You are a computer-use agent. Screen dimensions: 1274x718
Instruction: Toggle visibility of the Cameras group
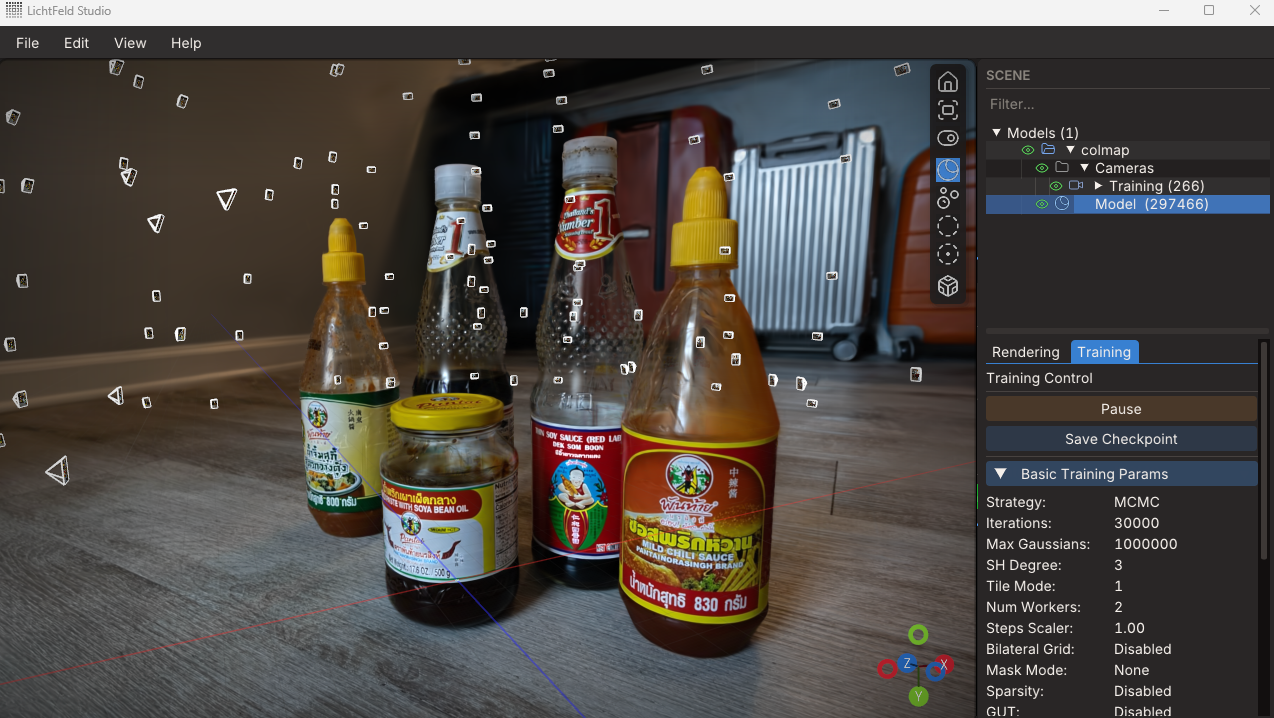(1041, 168)
